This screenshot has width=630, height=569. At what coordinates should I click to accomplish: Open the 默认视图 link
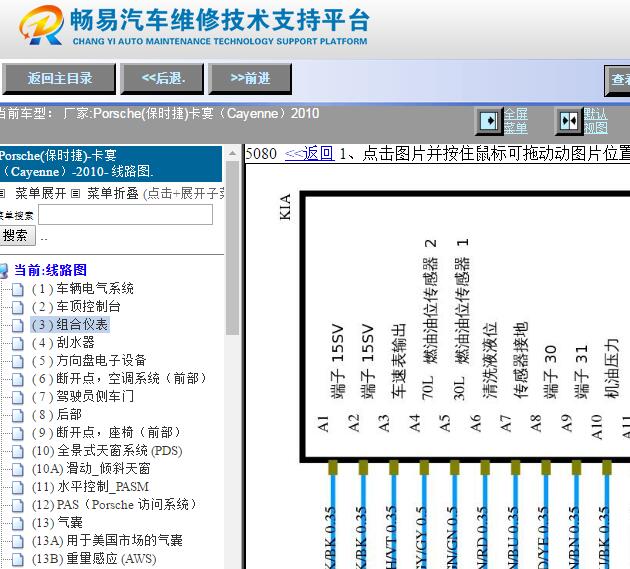[596, 121]
